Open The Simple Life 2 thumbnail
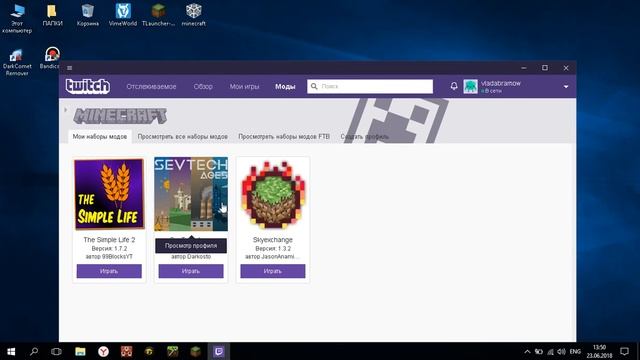 pos(109,194)
